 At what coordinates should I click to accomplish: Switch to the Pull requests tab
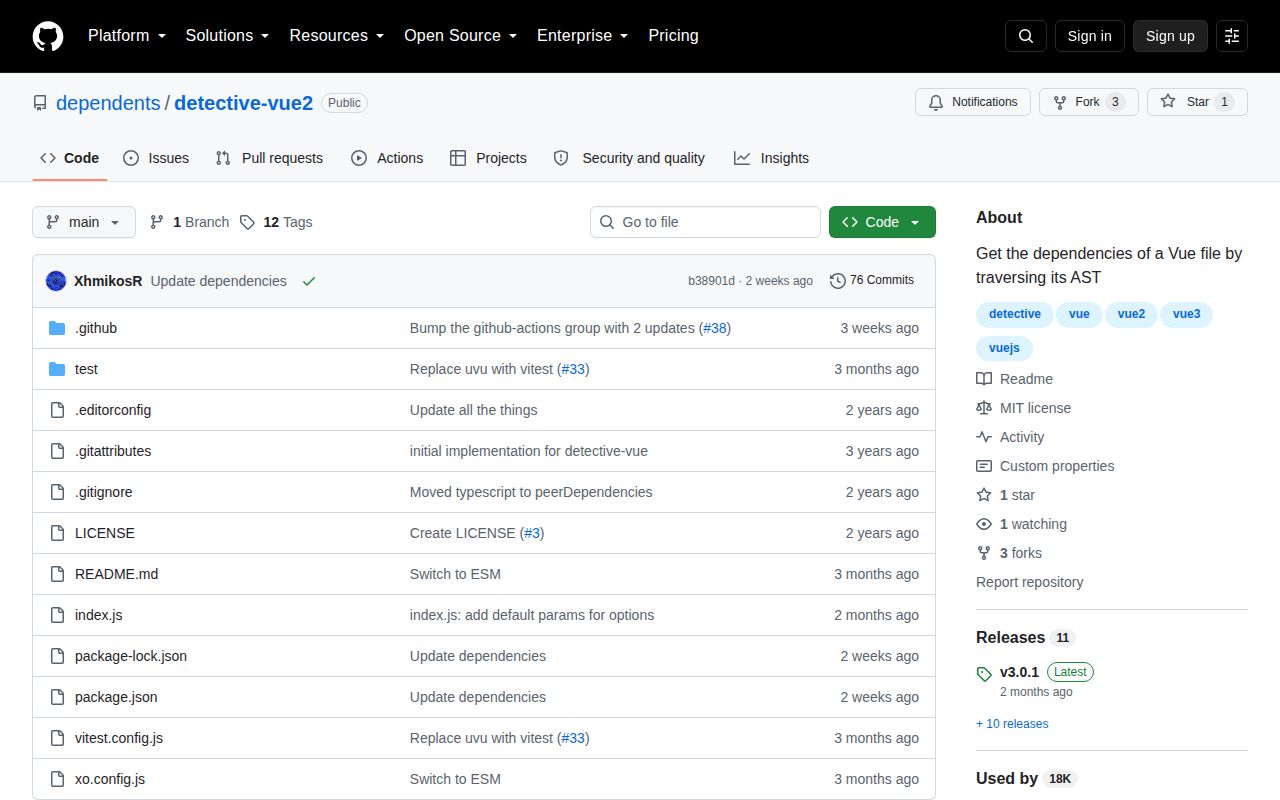[x=269, y=158]
